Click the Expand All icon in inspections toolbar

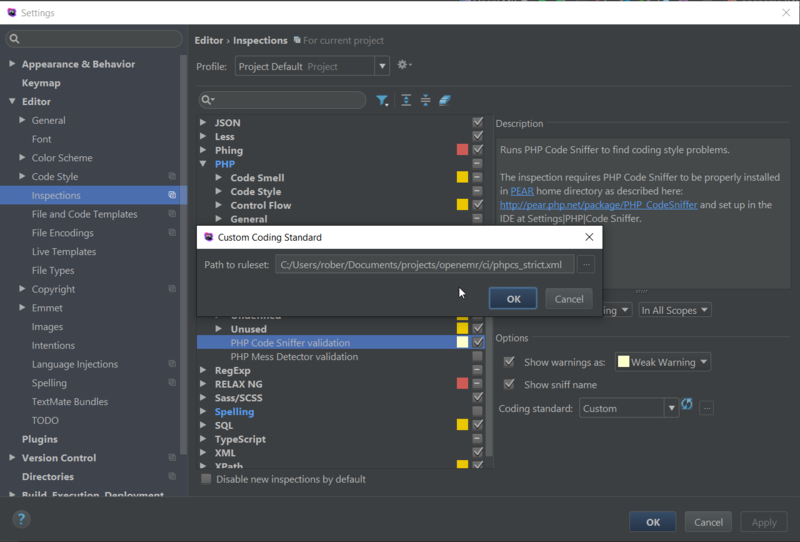pos(406,100)
